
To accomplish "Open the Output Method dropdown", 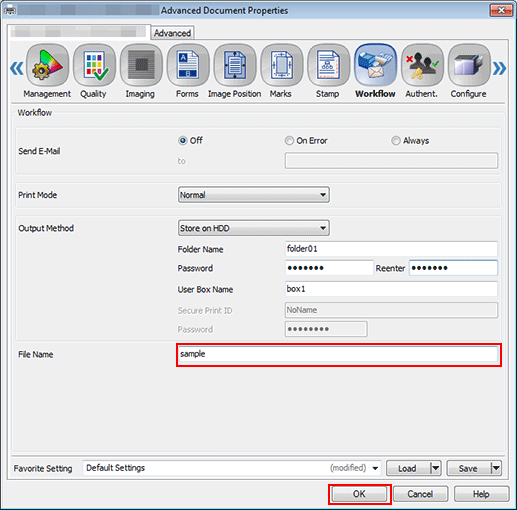I will point(254,228).
